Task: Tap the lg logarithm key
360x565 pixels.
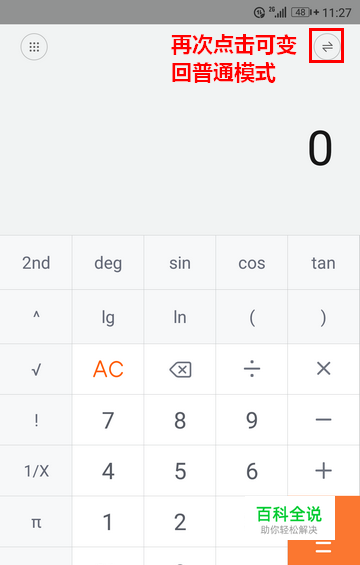Action: [108, 317]
